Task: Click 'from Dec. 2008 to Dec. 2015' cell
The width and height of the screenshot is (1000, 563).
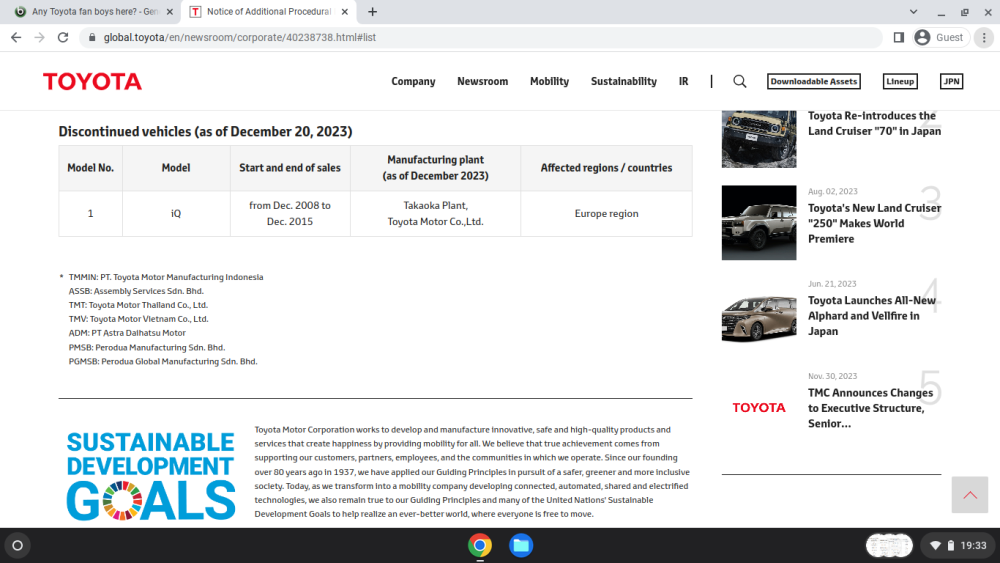Action: (290, 214)
